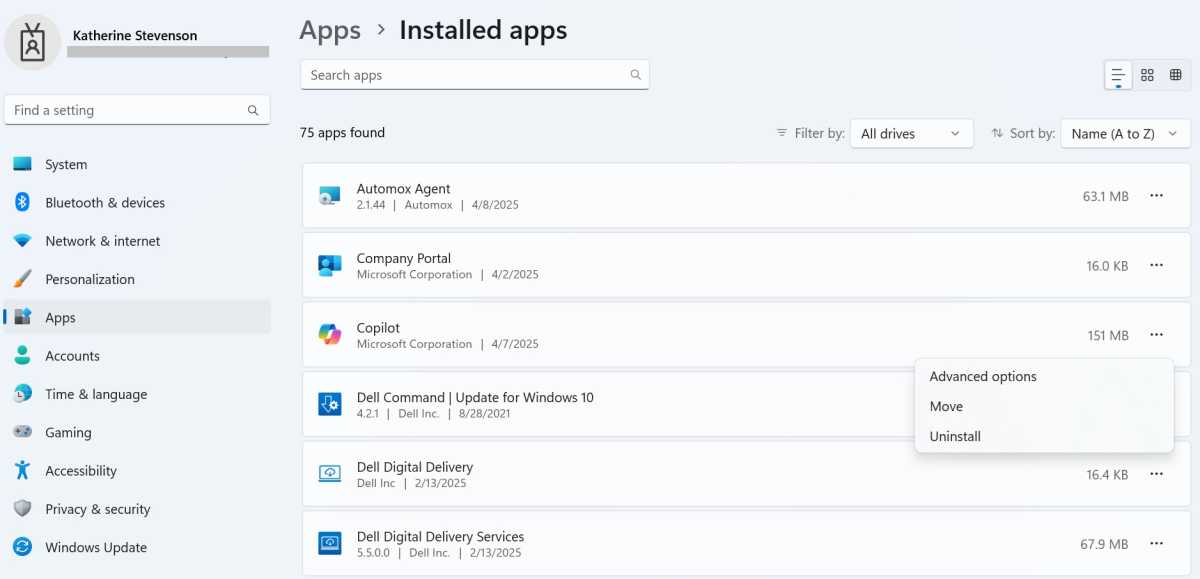Click the user profile avatar picture
This screenshot has width=1200, height=579.
[x=33, y=44]
